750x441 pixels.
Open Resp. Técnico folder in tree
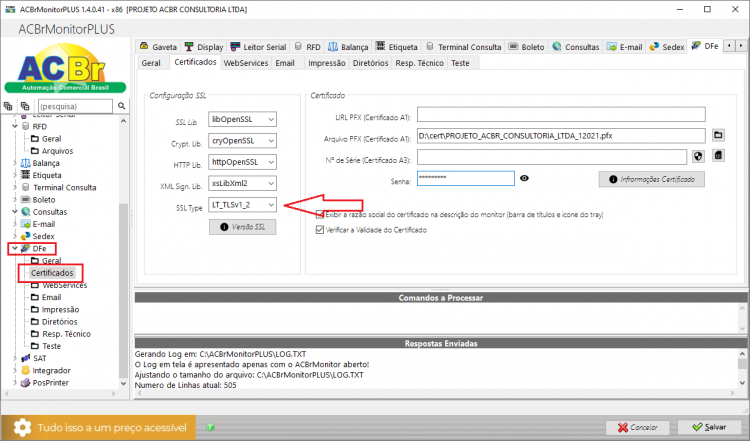pos(61,334)
